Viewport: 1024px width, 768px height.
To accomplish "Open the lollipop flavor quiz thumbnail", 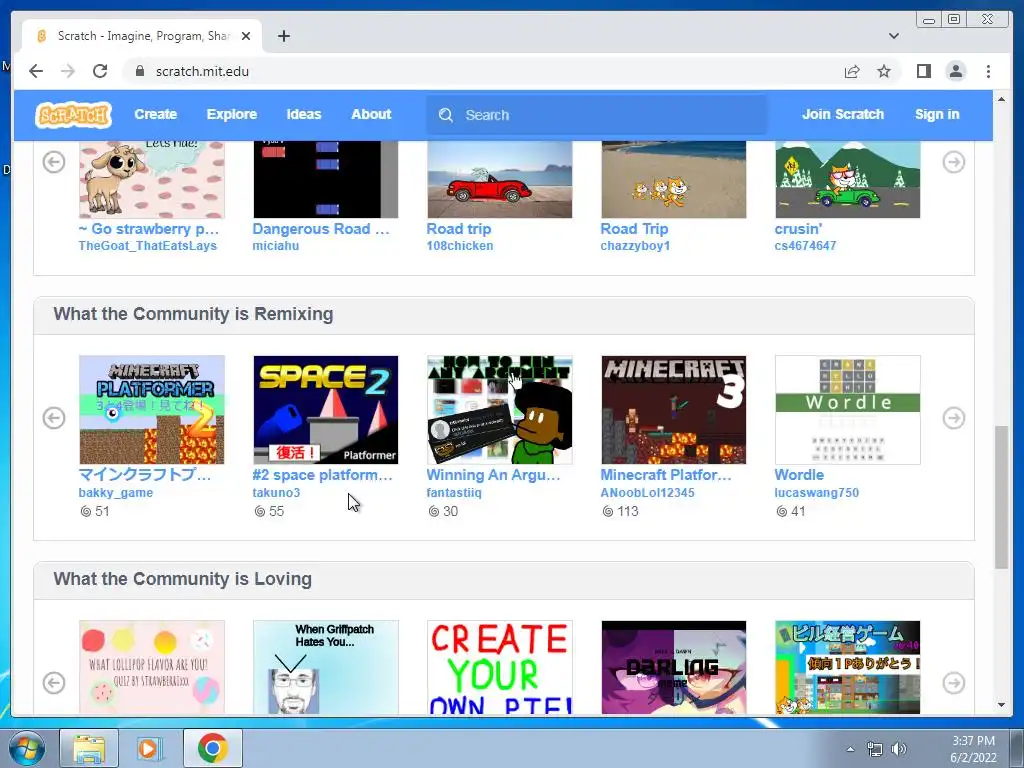I will (152, 667).
